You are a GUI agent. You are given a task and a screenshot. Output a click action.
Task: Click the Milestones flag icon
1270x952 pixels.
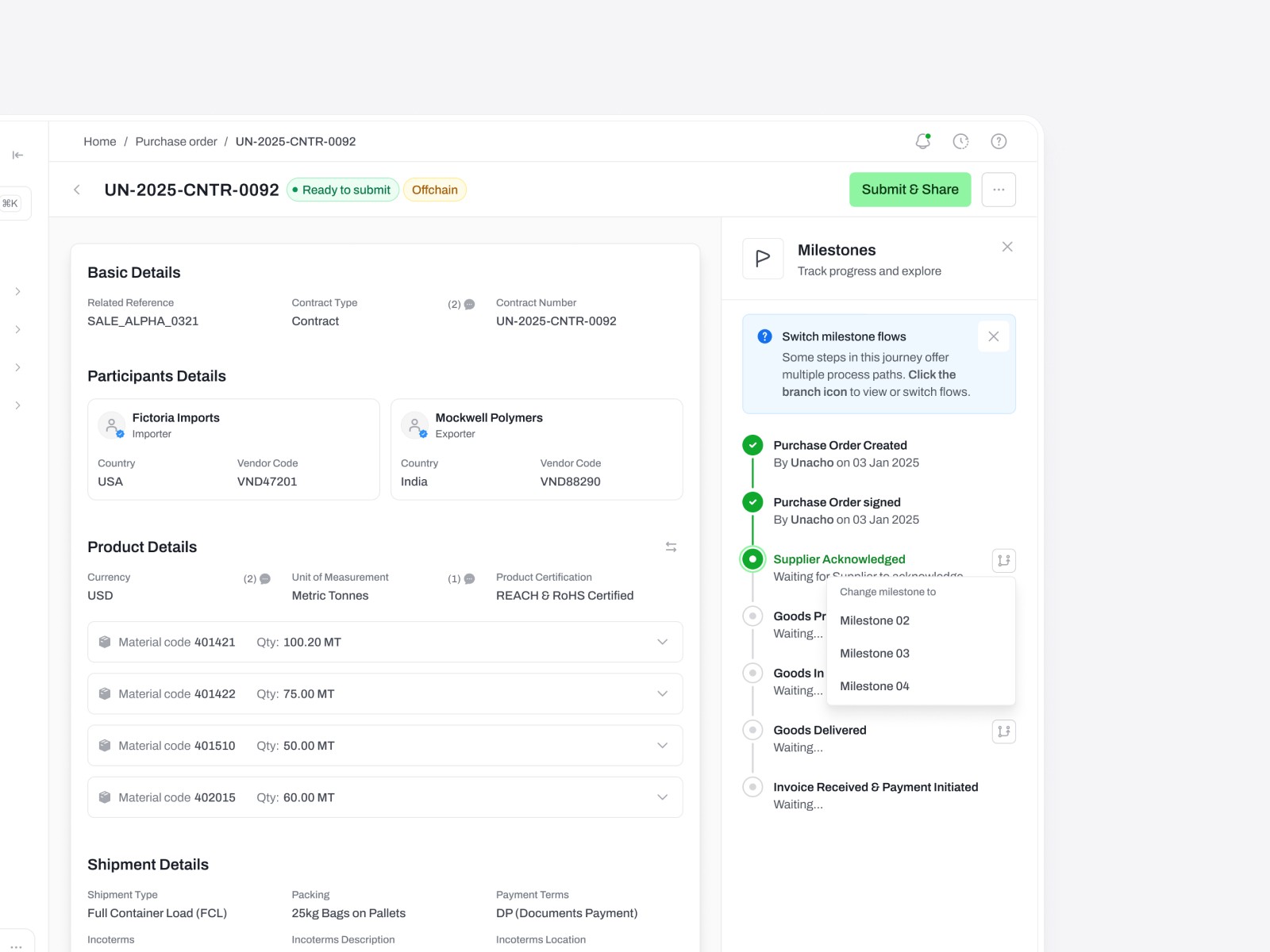point(763,259)
